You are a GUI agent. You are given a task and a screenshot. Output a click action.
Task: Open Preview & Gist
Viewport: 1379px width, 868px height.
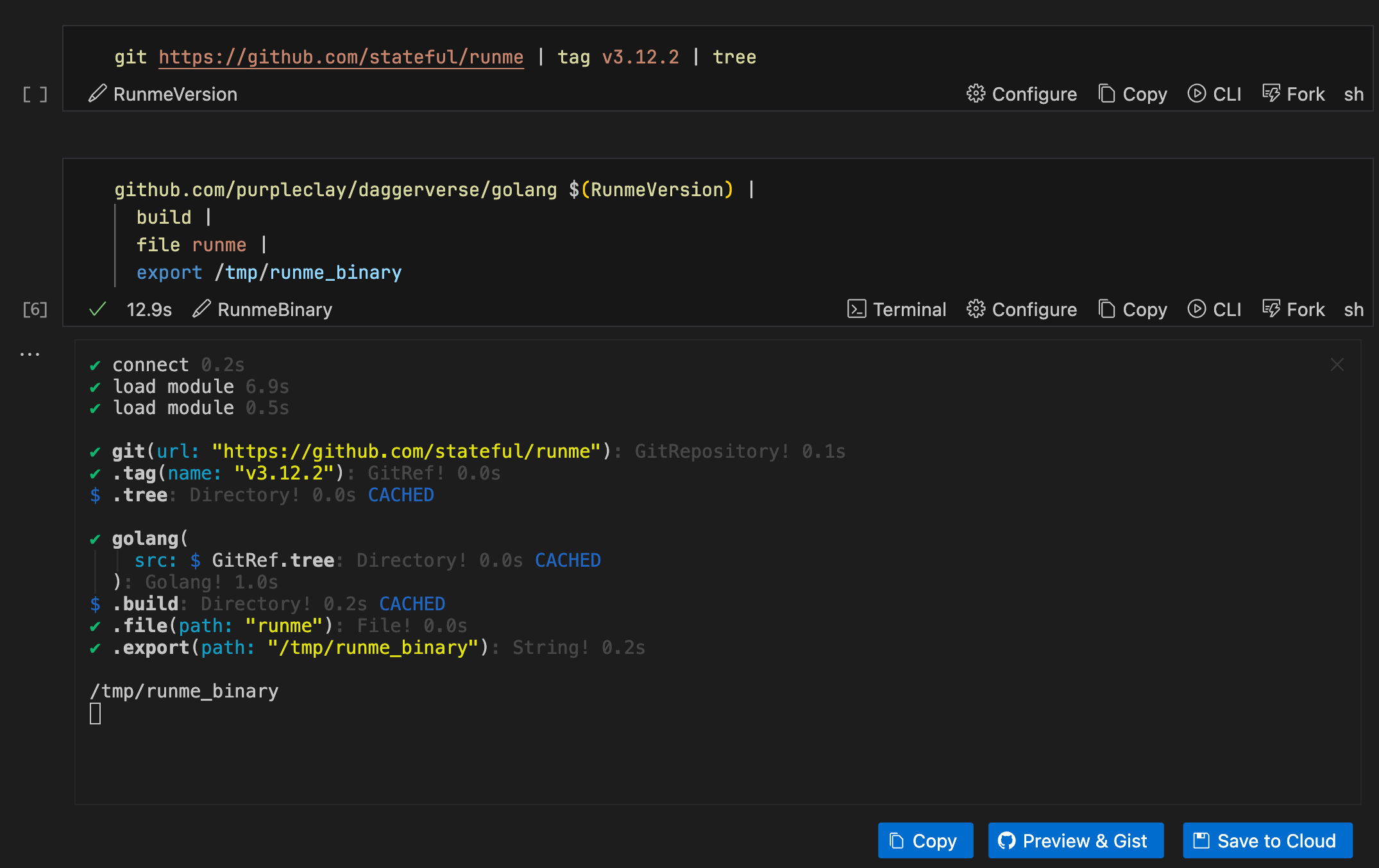tap(1076, 840)
